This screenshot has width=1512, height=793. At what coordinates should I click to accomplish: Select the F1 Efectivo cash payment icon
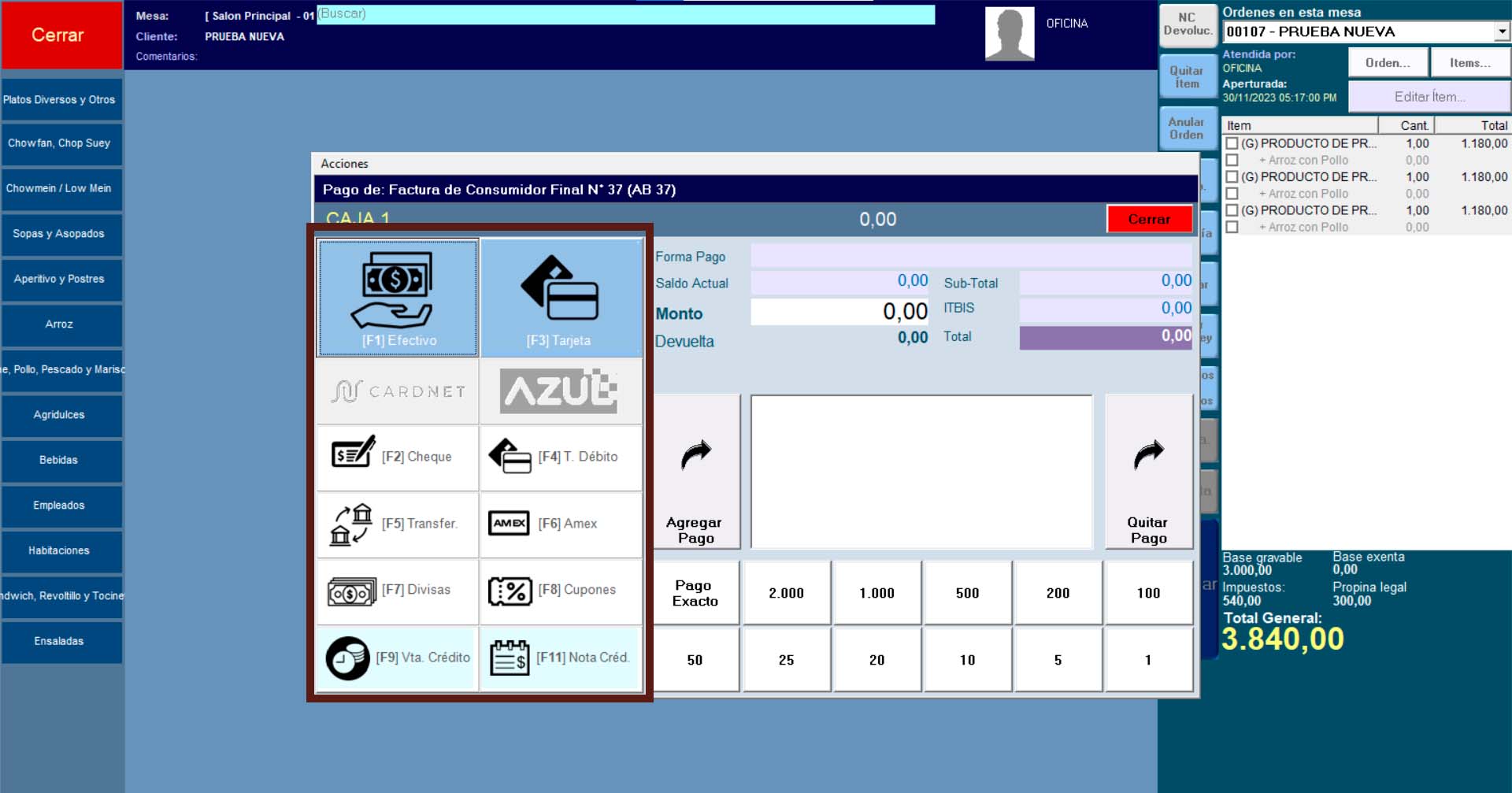(x=397, y=298)
